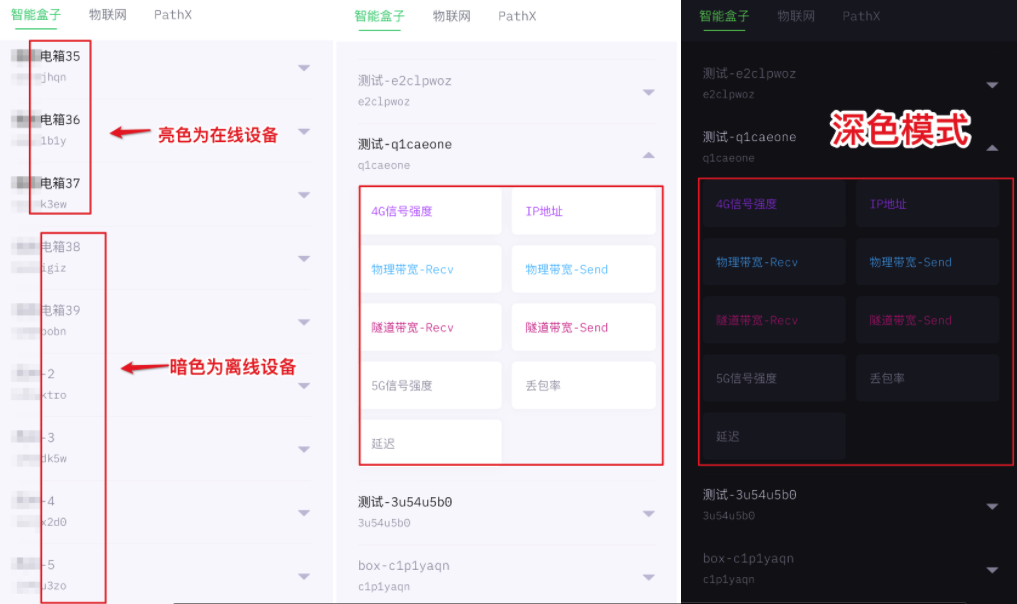This screenshot has width=1017, height=604.
Task: Expand 测试-e2clpwoz in the dark mode panel
Action: 991,85
